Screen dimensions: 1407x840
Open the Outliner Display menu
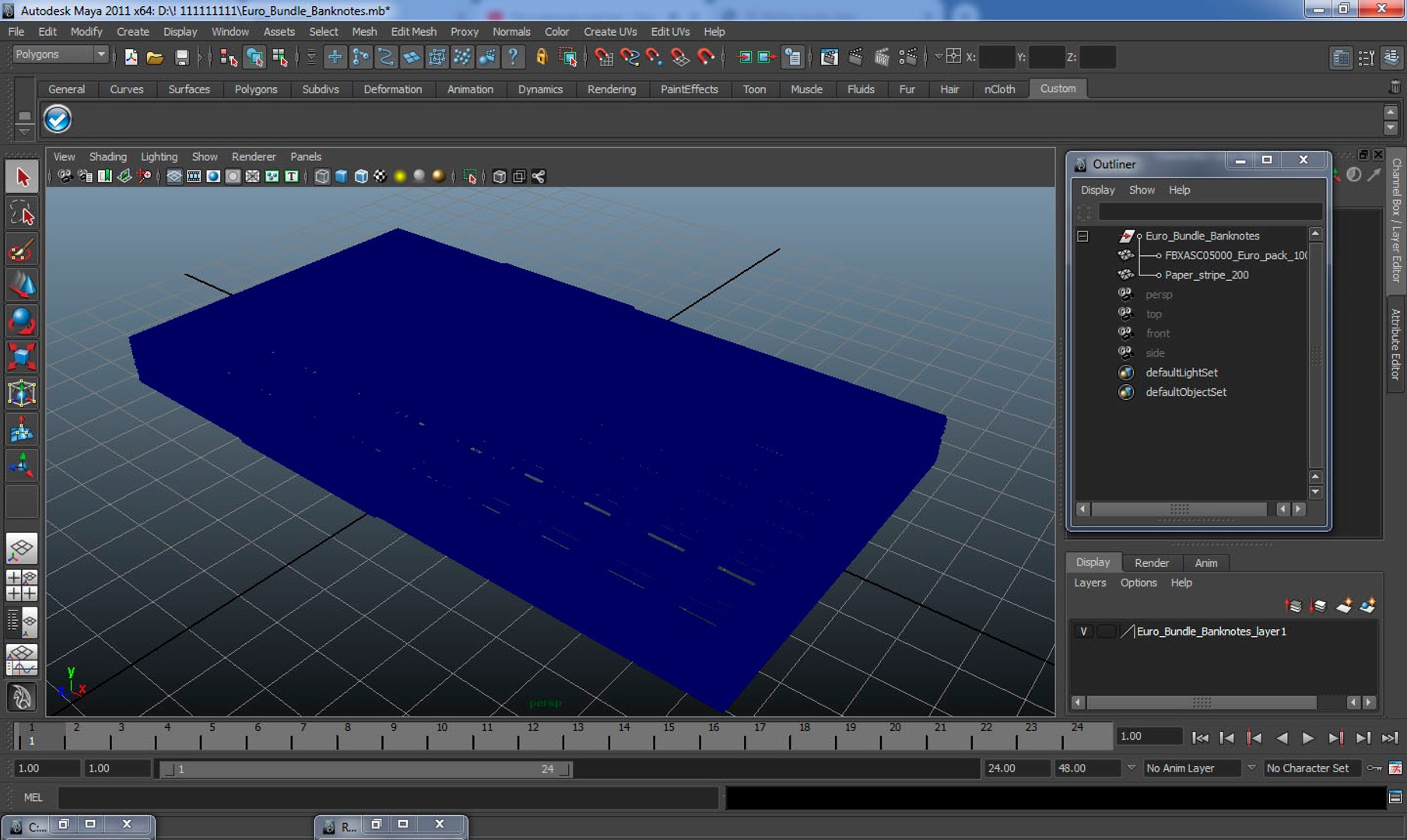click(1097, 190)
